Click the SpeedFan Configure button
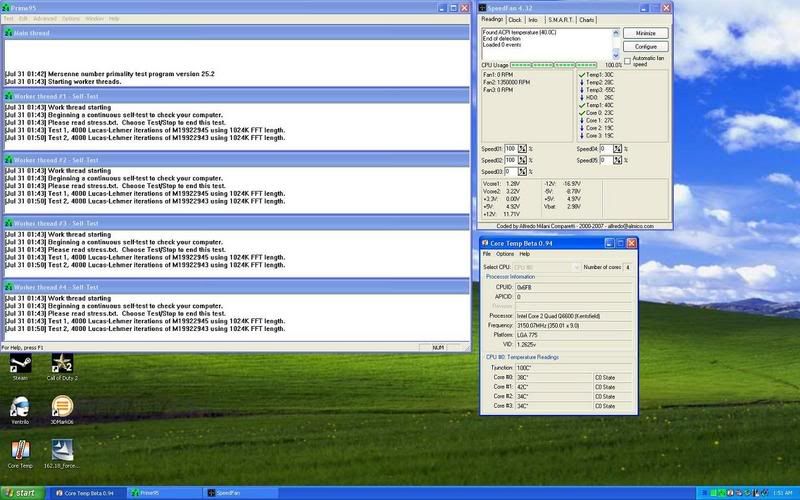The height and width of the screenshot is (500, 800). point(645,46)
